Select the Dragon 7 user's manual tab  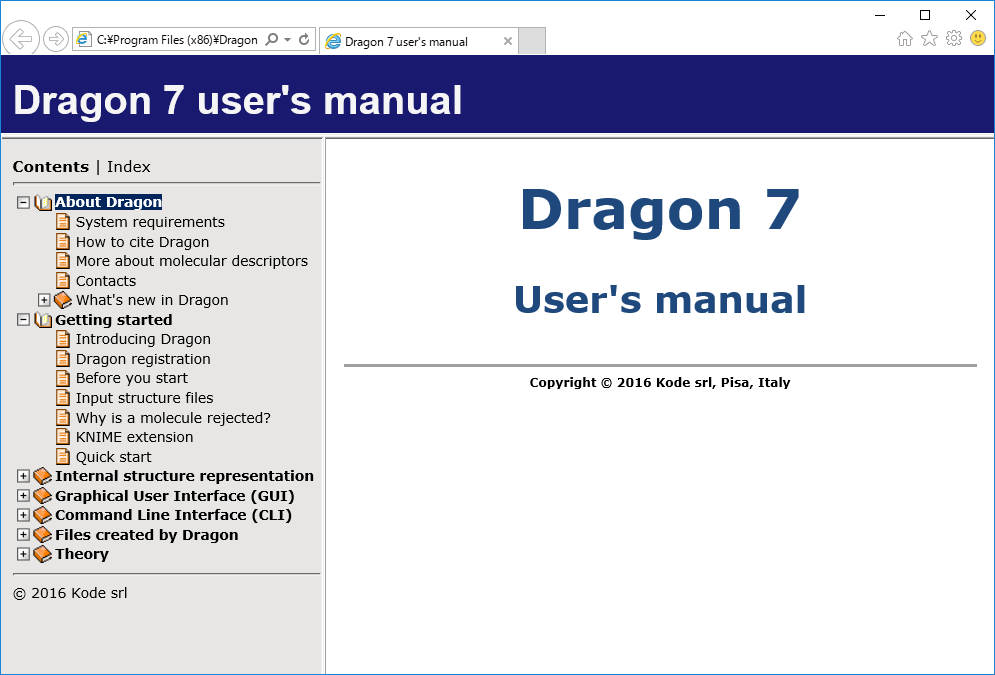click(419, 41)
